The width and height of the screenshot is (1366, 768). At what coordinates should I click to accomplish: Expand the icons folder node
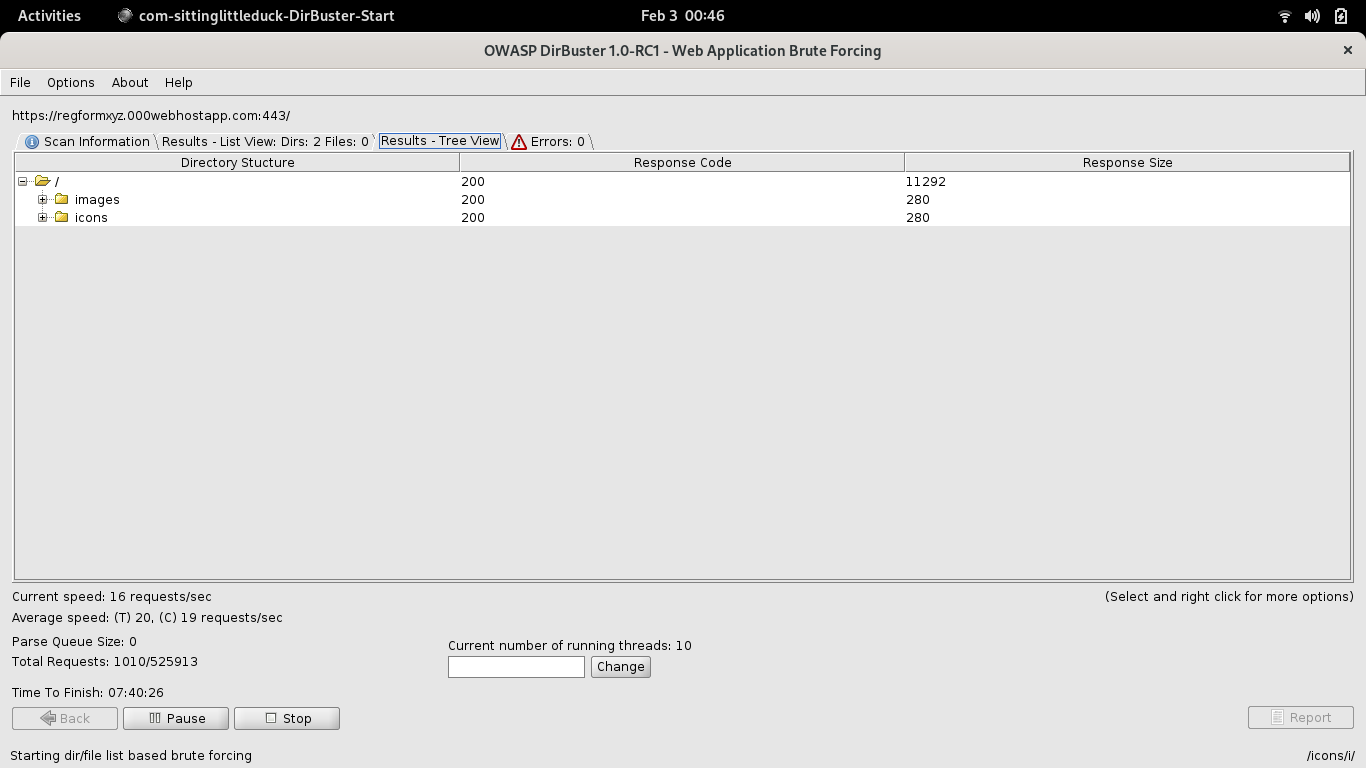(x=42, y=217)
